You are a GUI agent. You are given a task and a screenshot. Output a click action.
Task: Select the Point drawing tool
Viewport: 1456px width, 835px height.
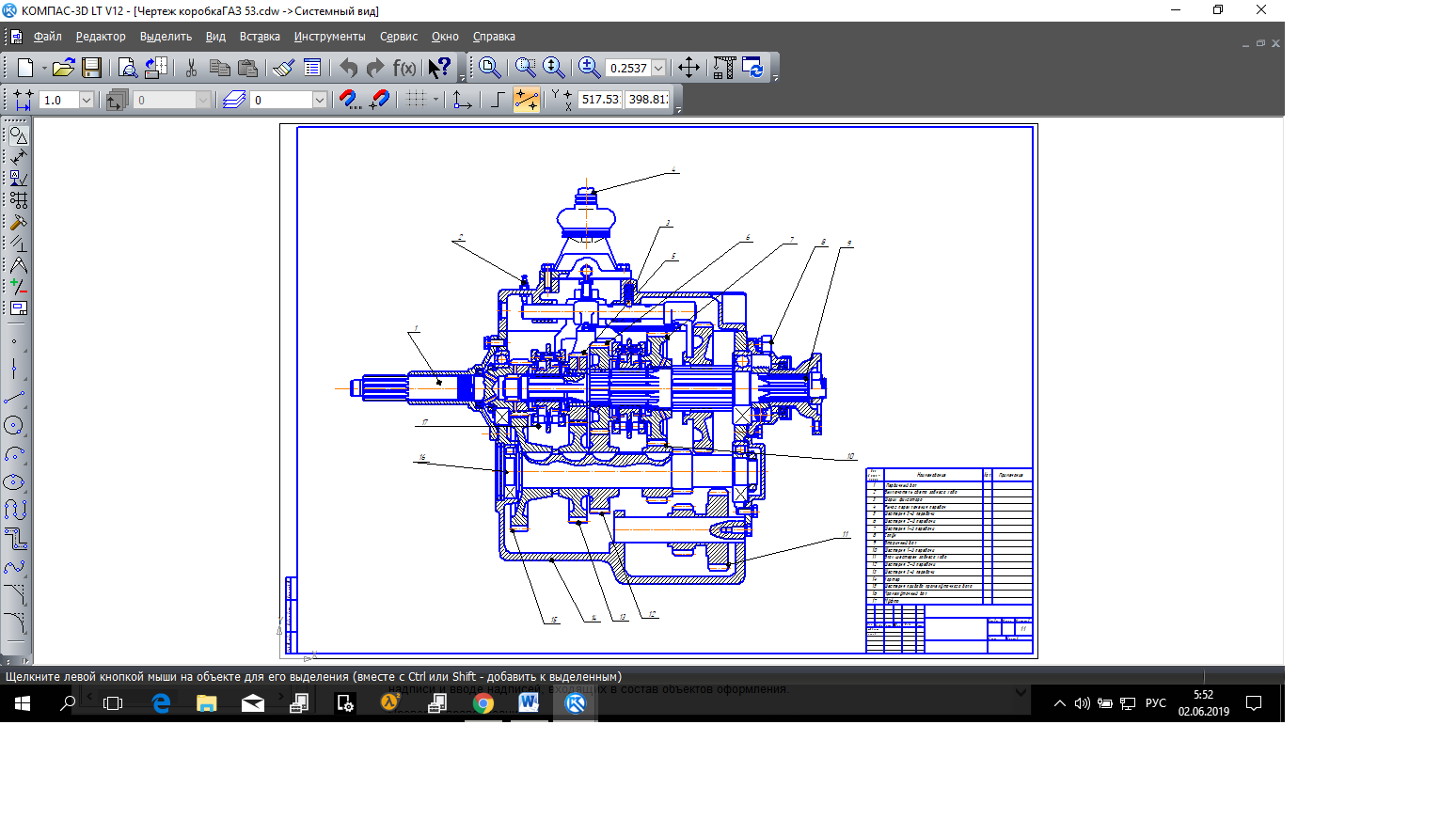15,341
